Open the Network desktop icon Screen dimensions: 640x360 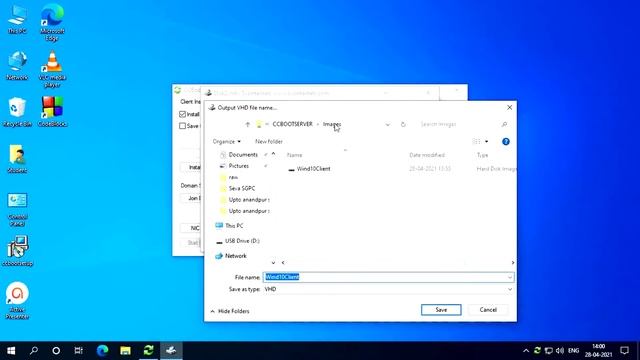[17, 65]
